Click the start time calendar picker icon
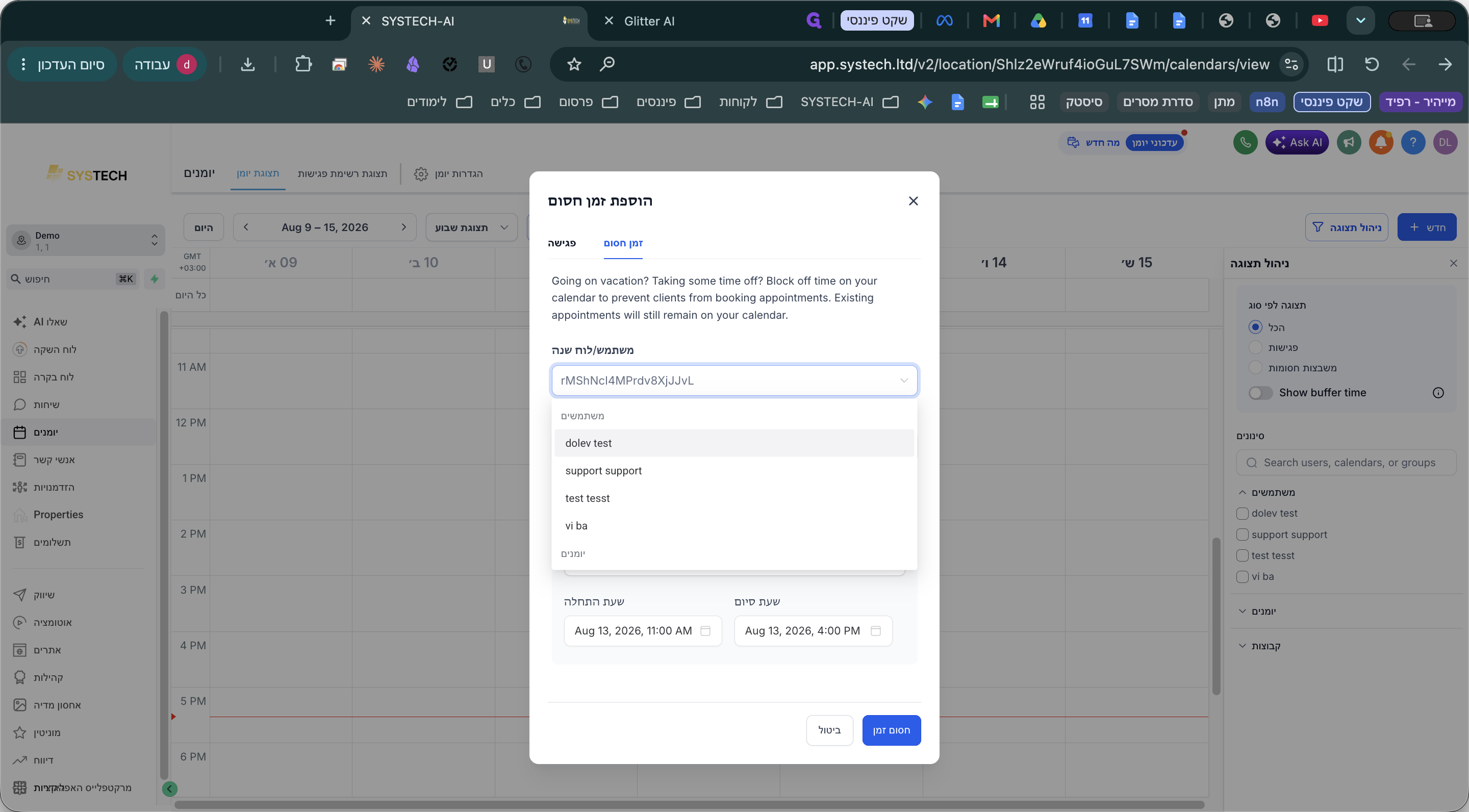The height and width of the screenshot is (812, 1469). coord(705,630)
